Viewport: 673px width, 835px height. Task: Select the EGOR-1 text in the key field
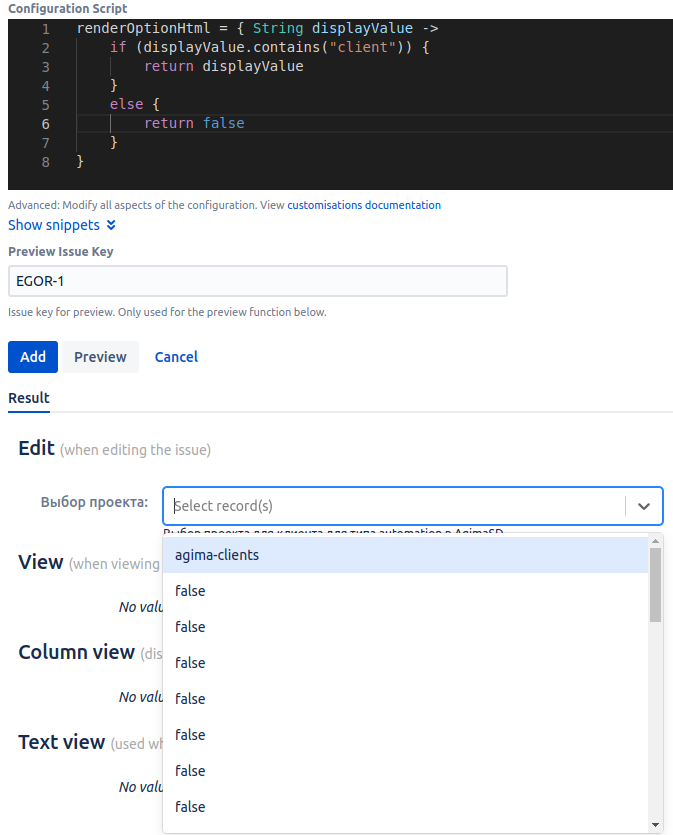coord(38,281)
